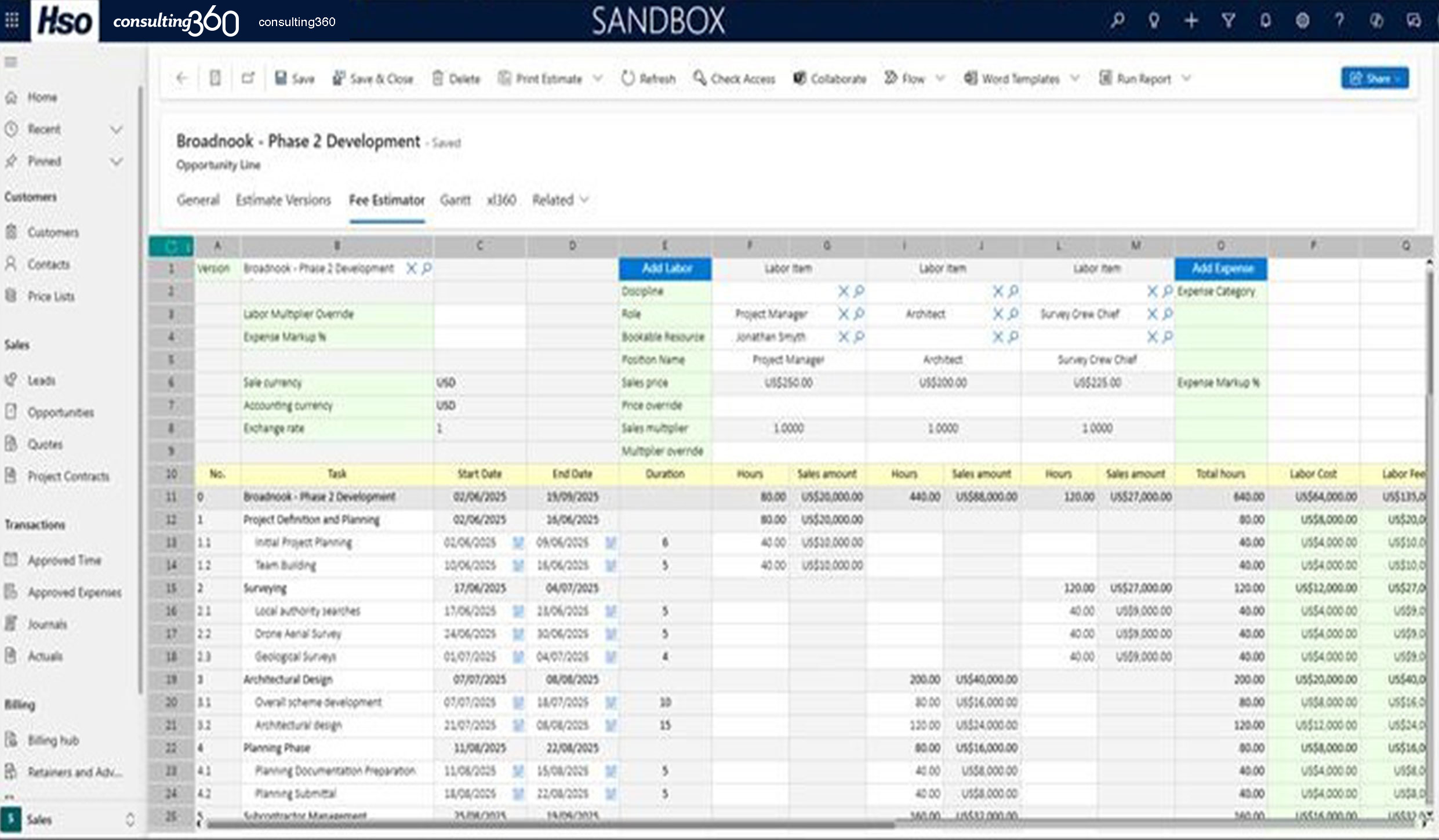
Task: Open Approved Time in sidebar
Action: click(x=64, y=561)
